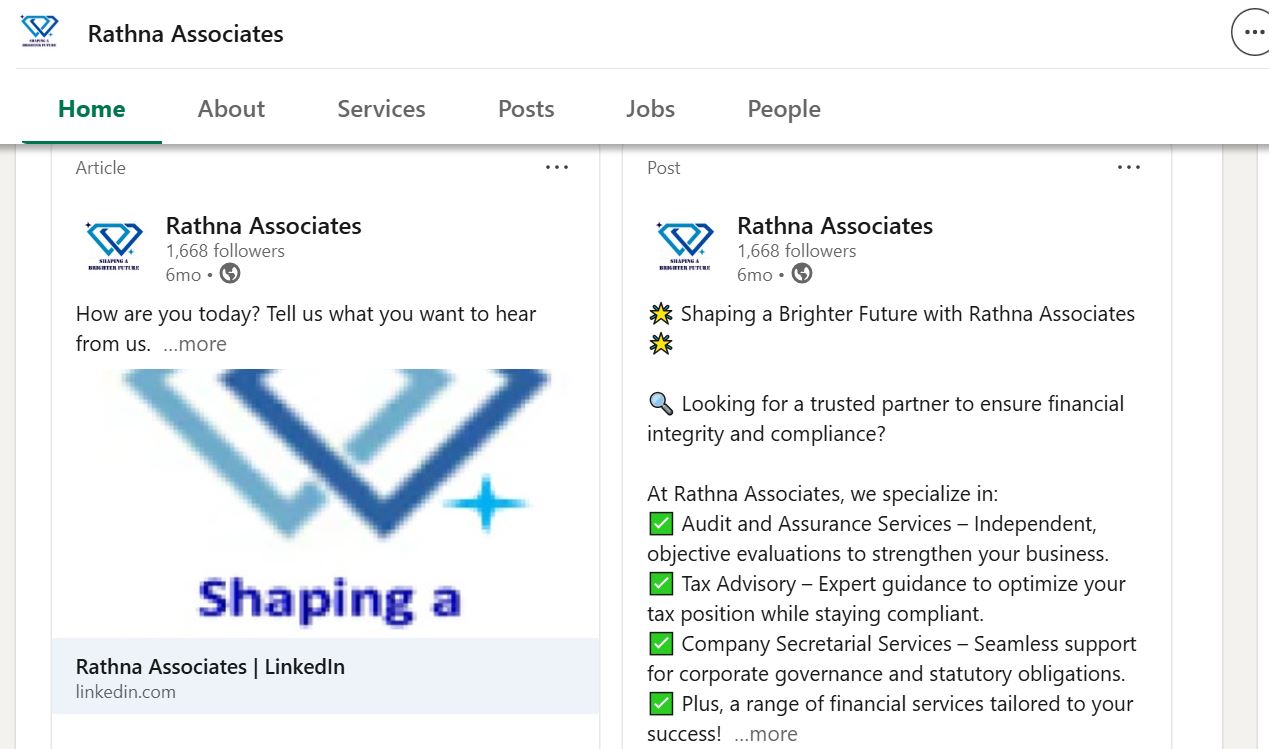This screenshot has width=1269, height=749.
Task: Click the globe visibility icon in the Article card
Action: [230, 274]
